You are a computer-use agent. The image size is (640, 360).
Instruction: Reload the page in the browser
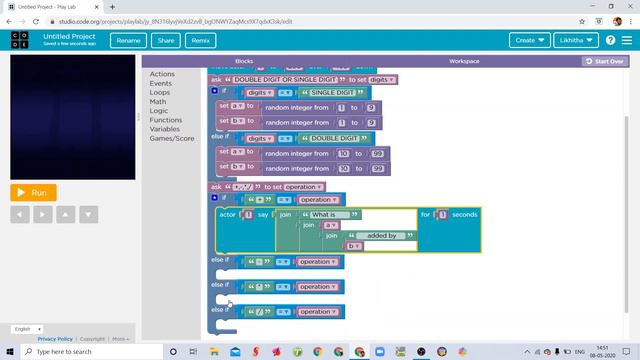[36, 22]
